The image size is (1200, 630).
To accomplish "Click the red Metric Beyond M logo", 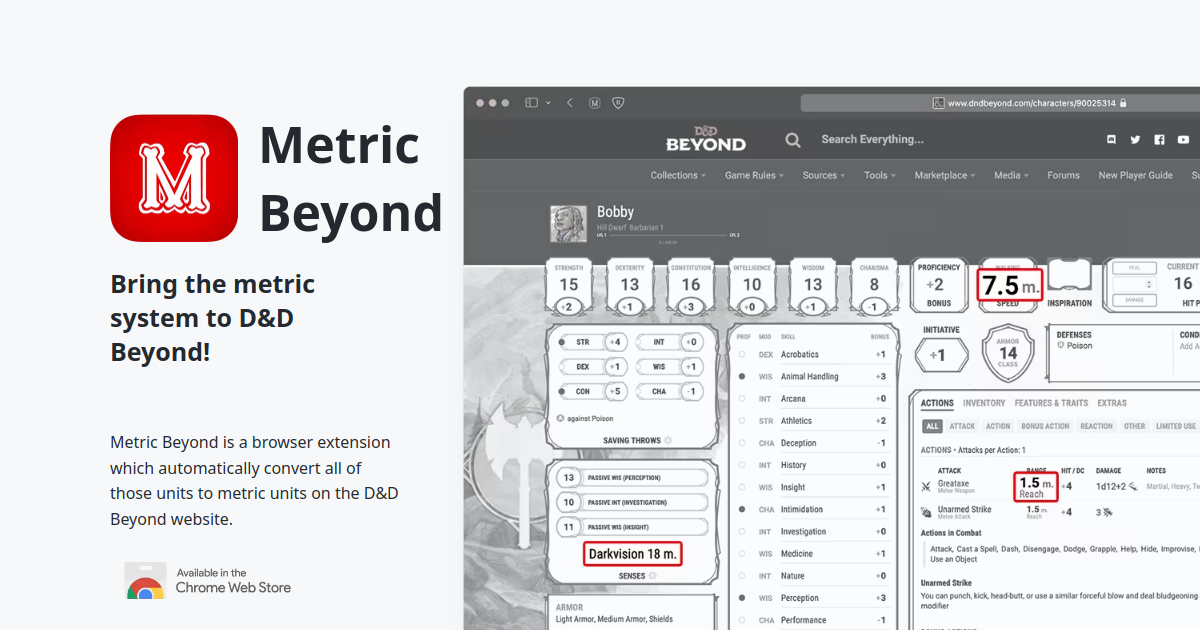I will [174, 178].
